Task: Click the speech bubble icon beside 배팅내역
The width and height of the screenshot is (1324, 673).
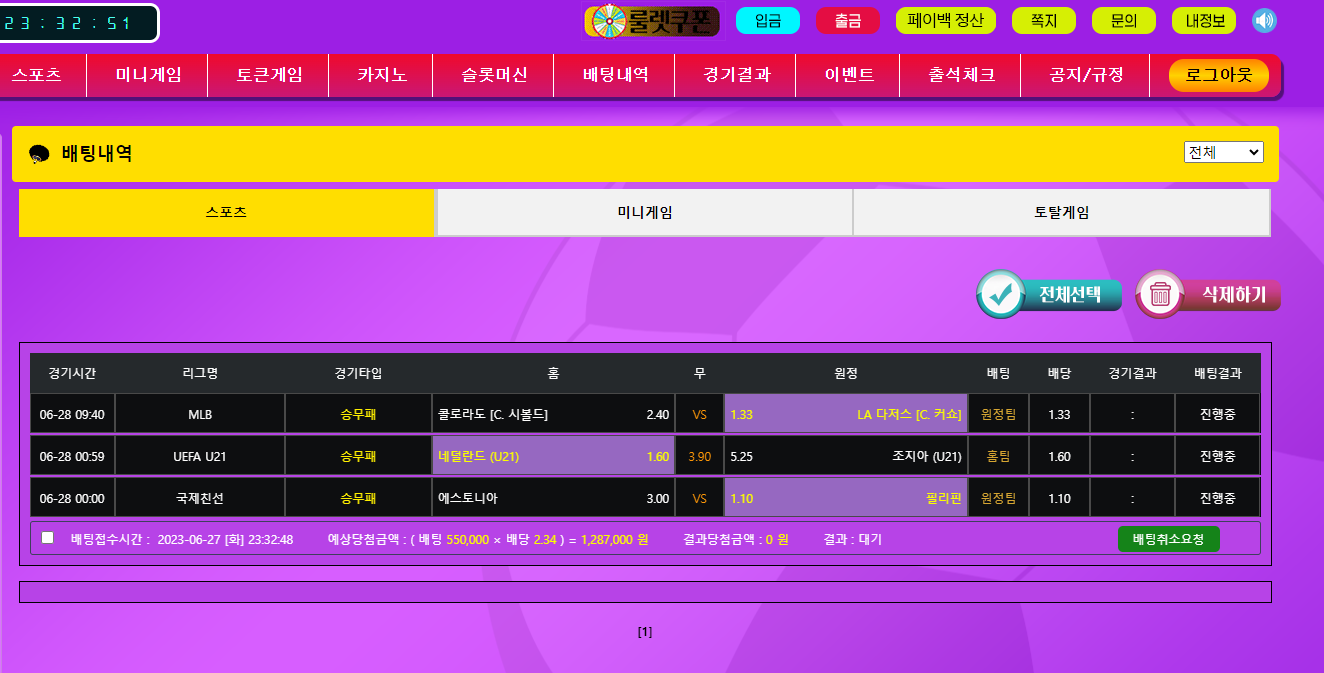Action: (39, 154)
